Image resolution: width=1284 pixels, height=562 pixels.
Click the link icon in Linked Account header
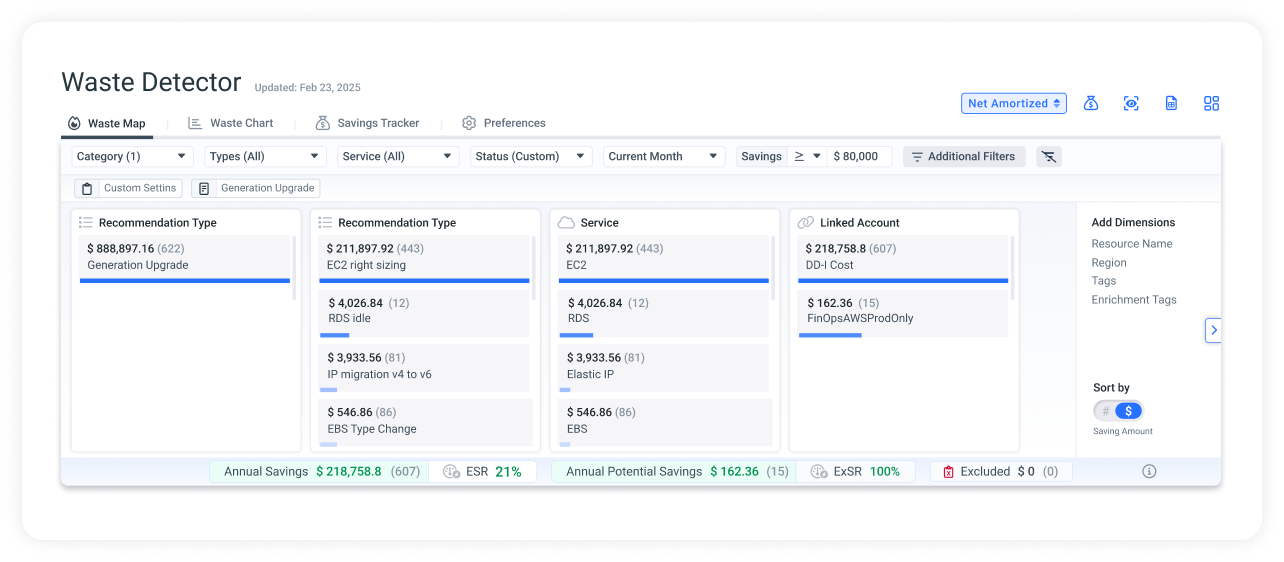coord(806,222)
